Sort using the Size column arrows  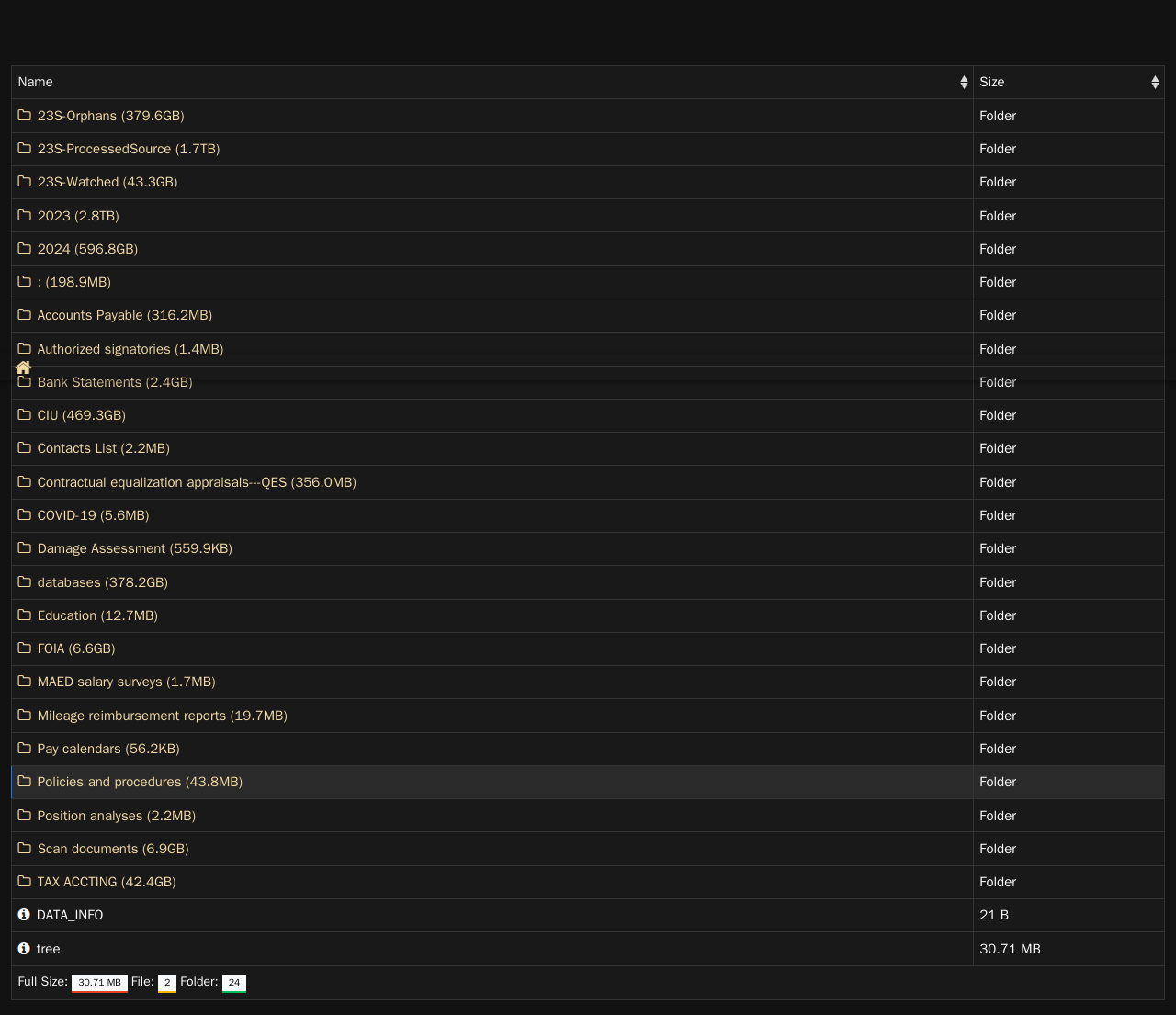(1154, 83)
